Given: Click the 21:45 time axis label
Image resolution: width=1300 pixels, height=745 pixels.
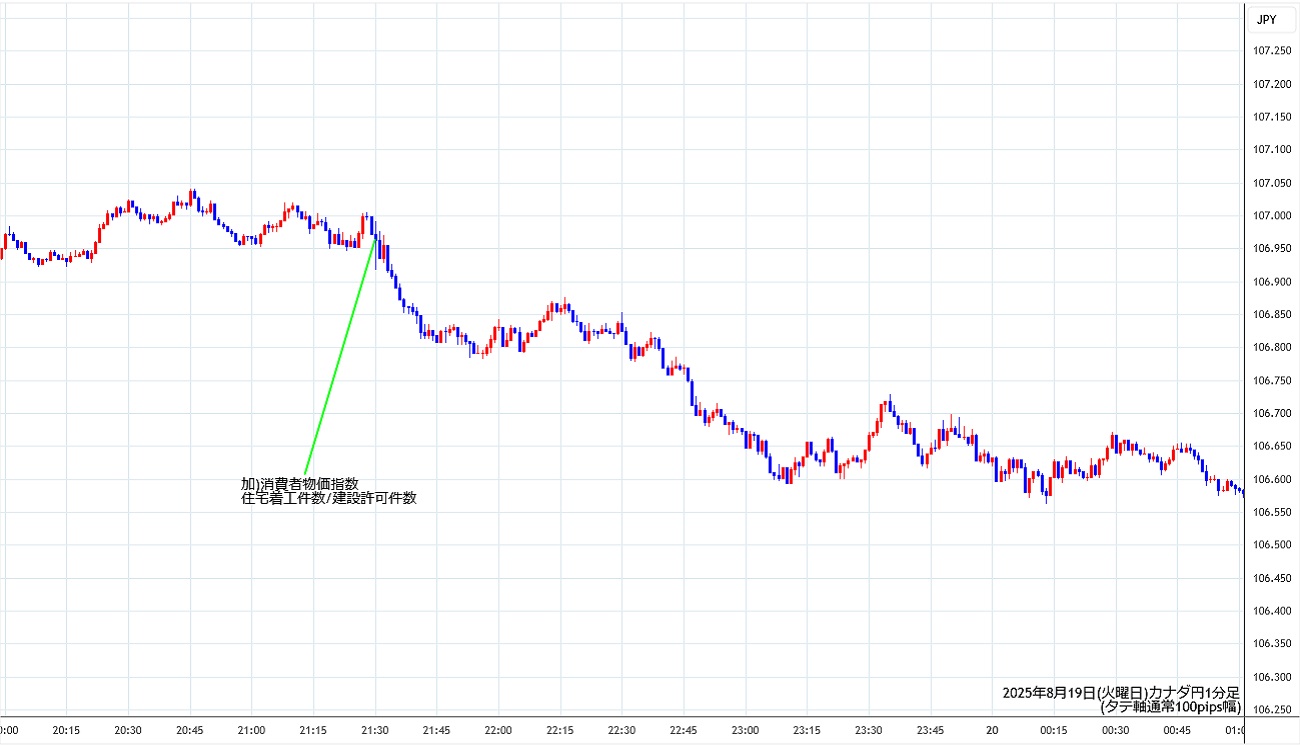Looking at the screenshot, I should (437, 731).
